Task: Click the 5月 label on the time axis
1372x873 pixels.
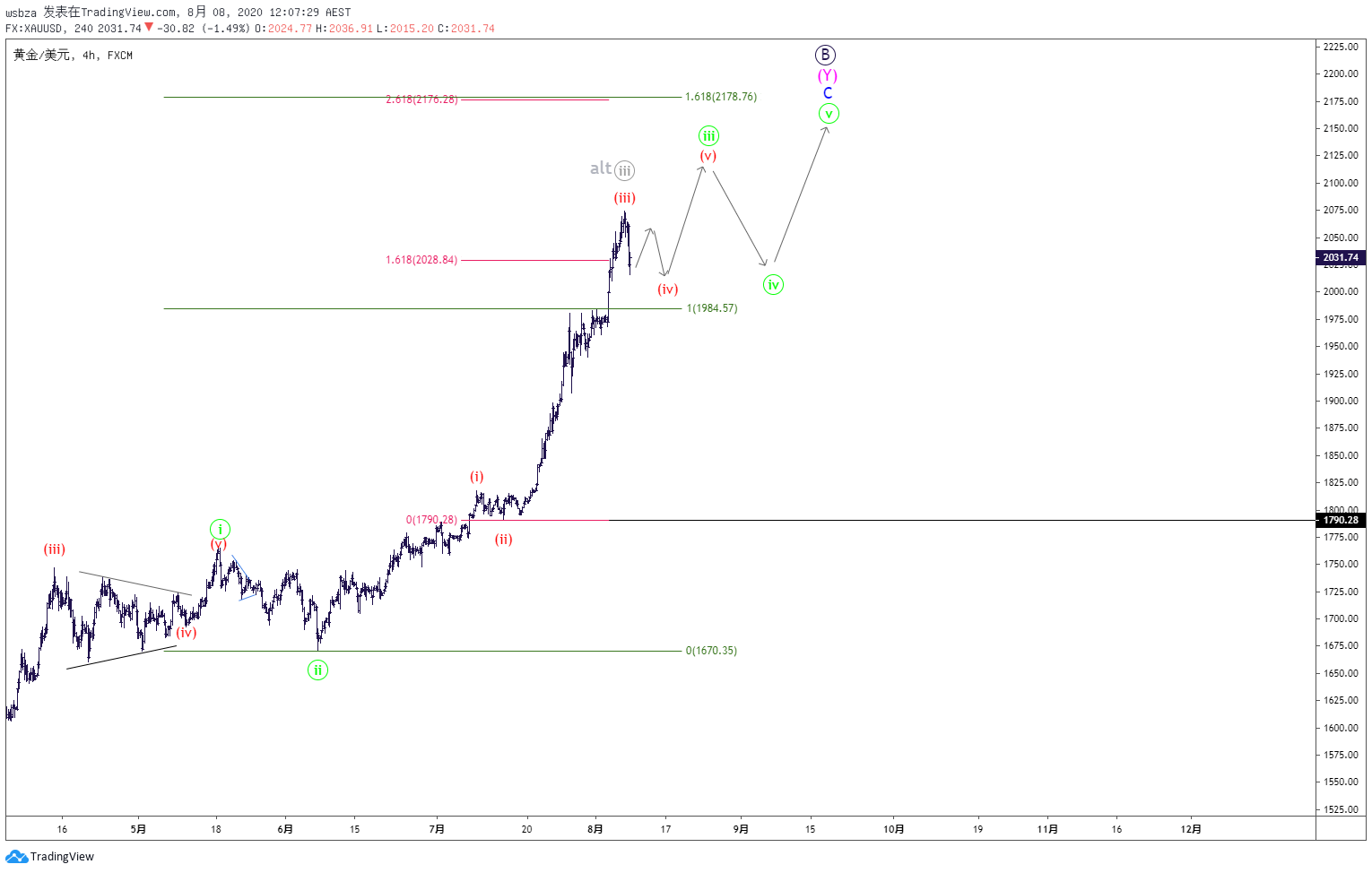Action: click(138, 829)
